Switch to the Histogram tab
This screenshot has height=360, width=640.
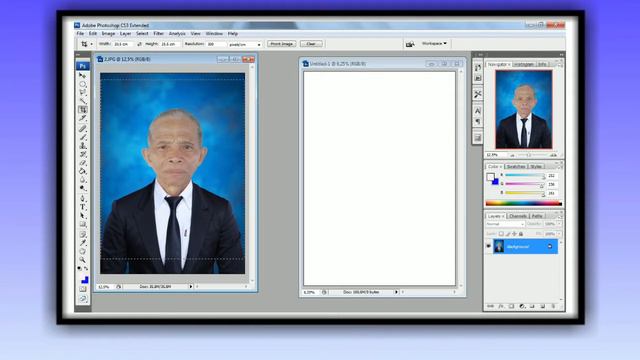[x=524, y=64]
